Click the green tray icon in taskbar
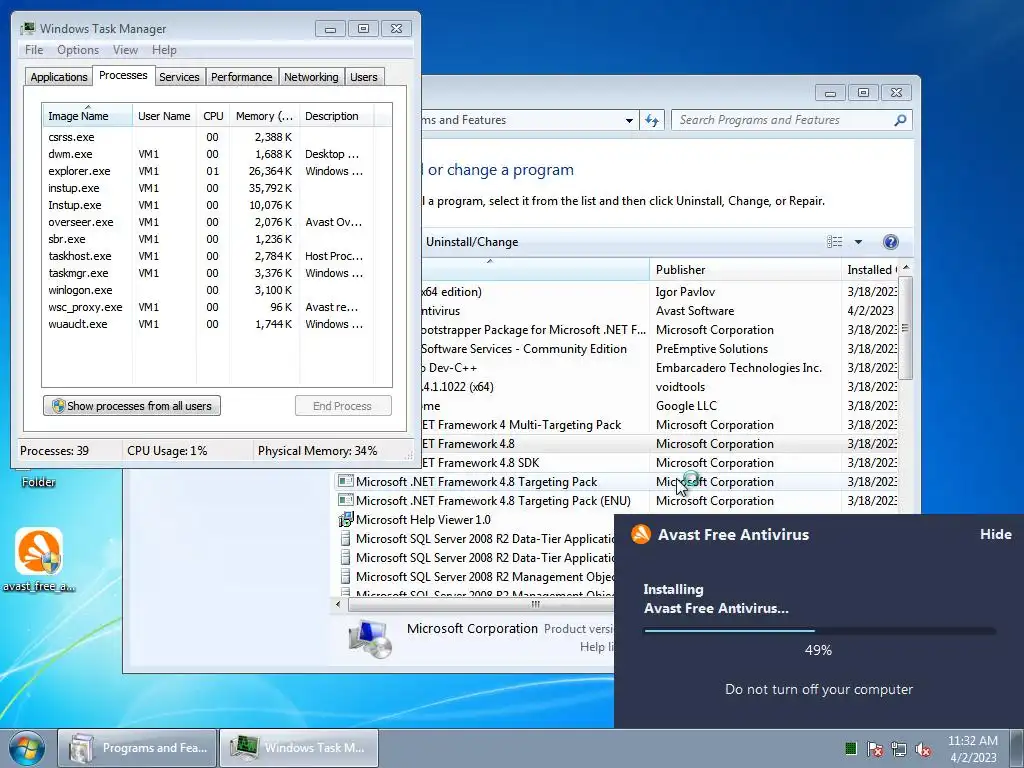 click(x=851, y=748)
